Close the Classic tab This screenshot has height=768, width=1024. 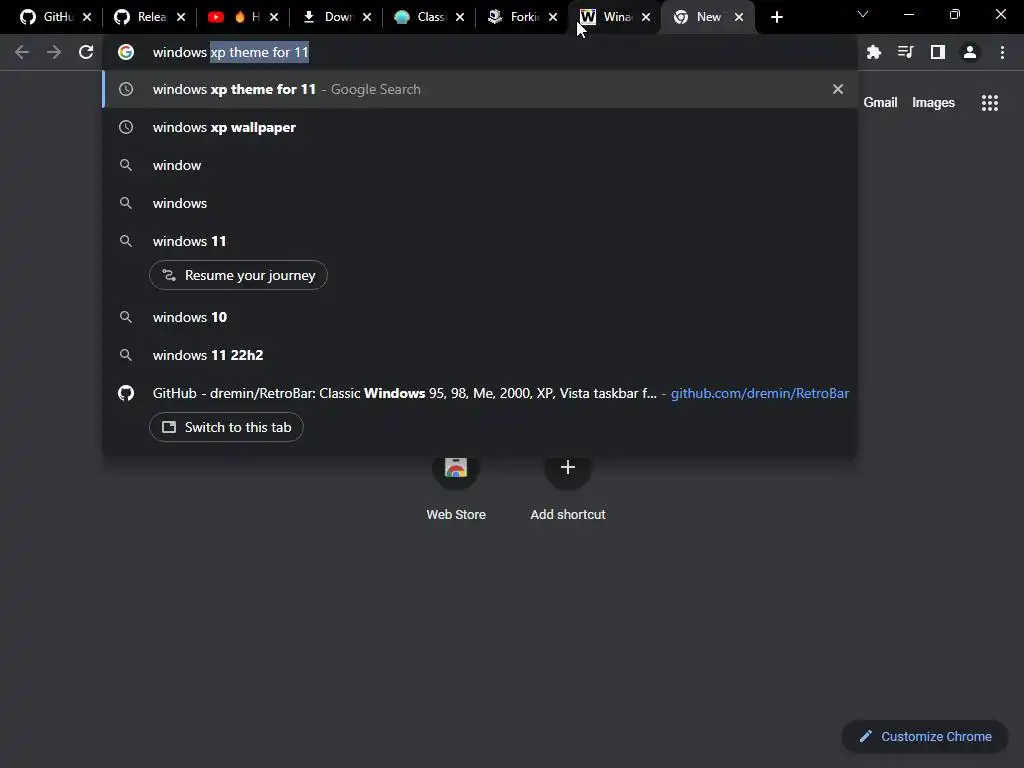pos(460,18)
